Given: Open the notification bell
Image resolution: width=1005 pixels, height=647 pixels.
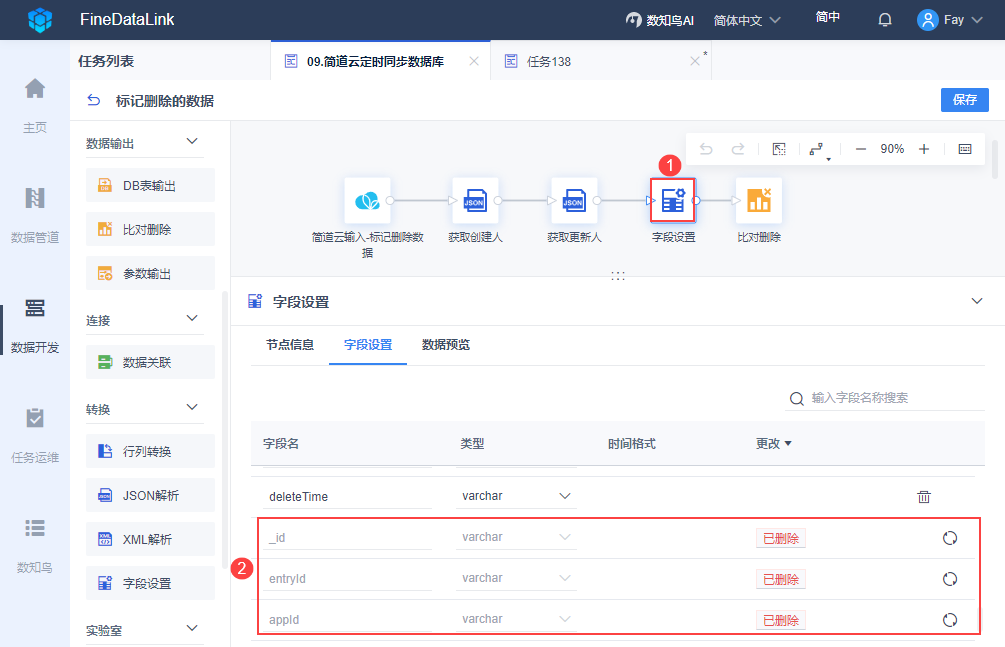Looking at the screenshot, I should (x=885, y=21).
